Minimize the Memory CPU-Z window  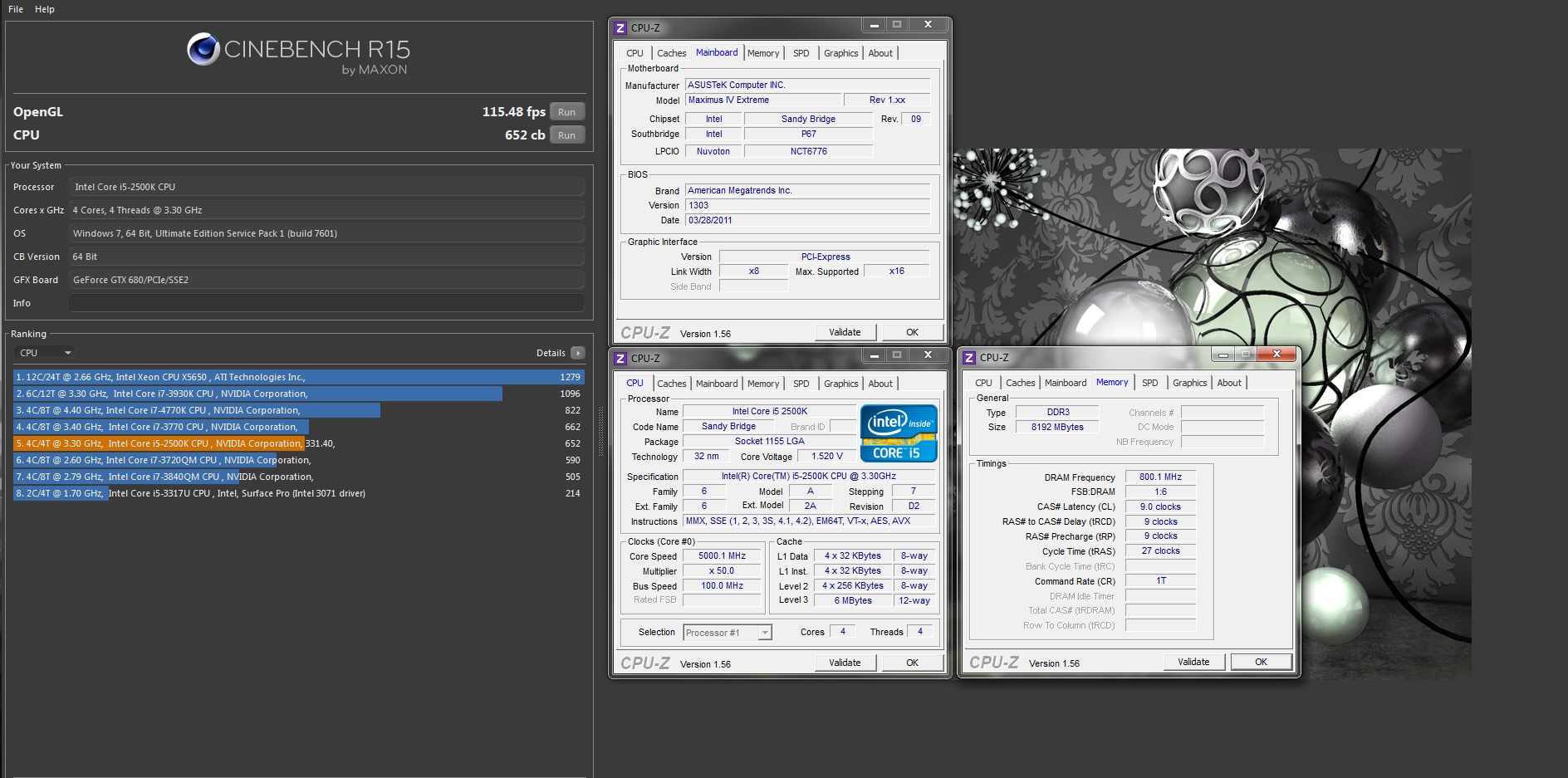click(x=1223, y=355)
